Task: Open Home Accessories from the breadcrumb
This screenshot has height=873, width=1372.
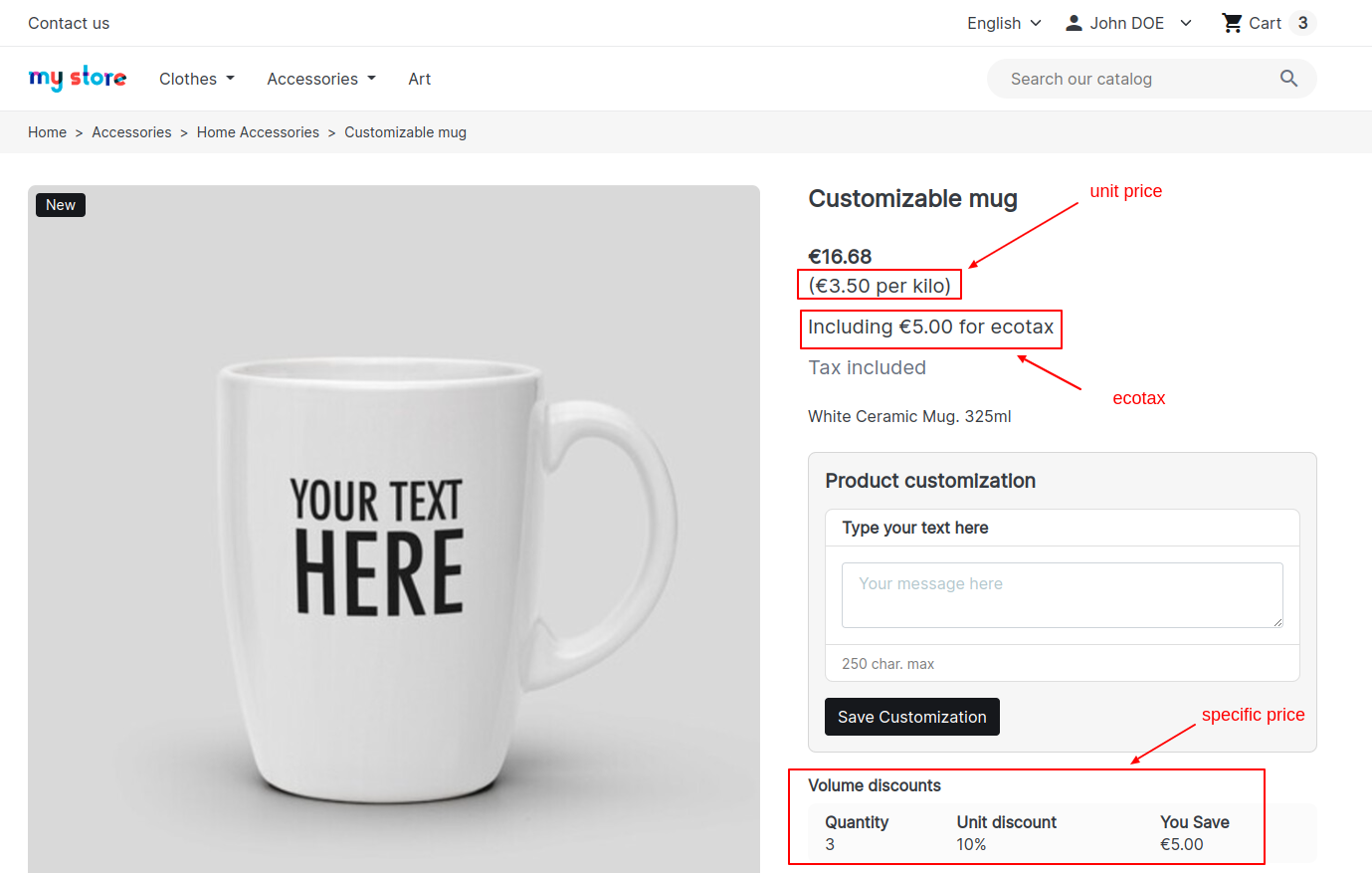Action: coord(258,131)
